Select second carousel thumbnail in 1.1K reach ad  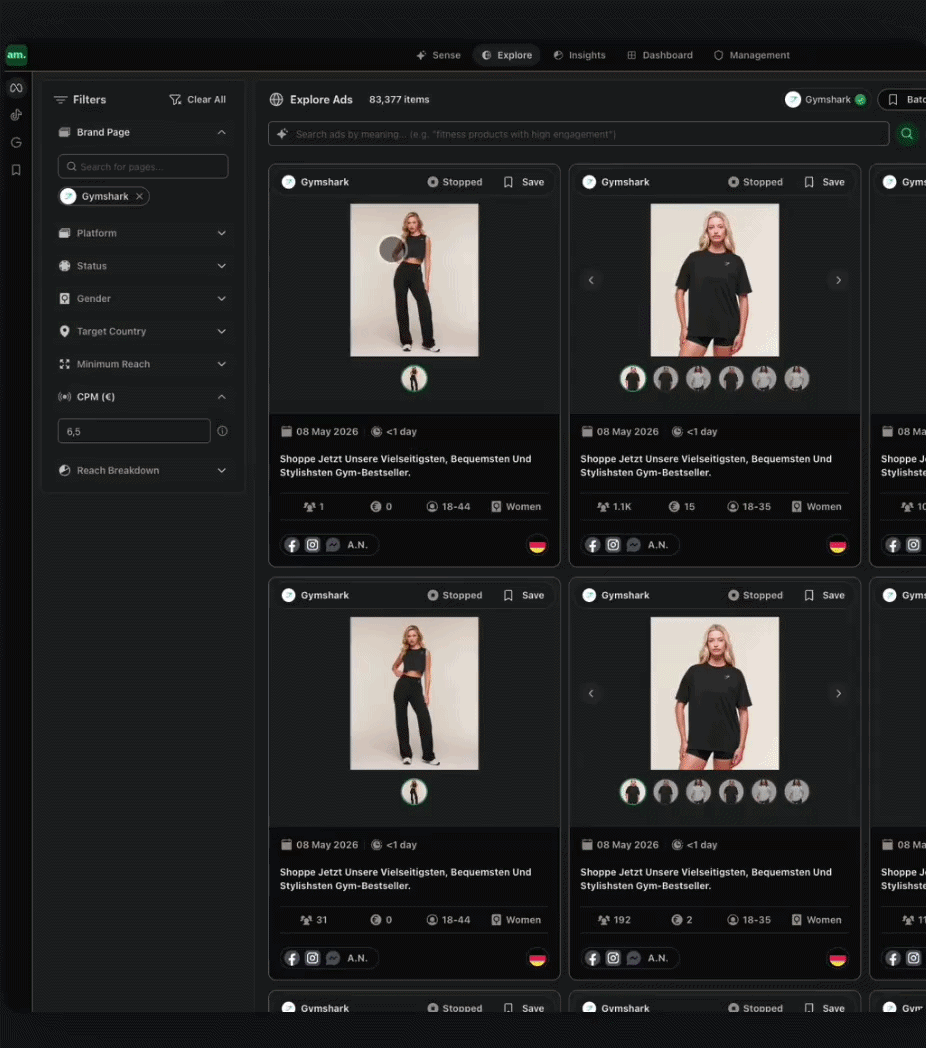(x=665, y=378)
